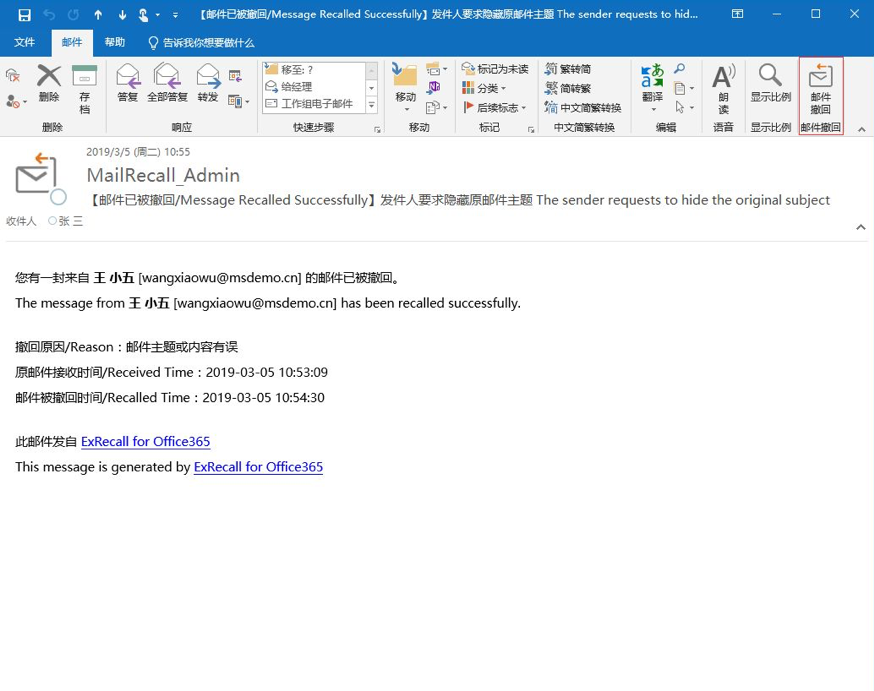Viewport: 874px width, 691px height.
Task: Save the message with the floppy disk icon
Action: (x=24, y=15)
